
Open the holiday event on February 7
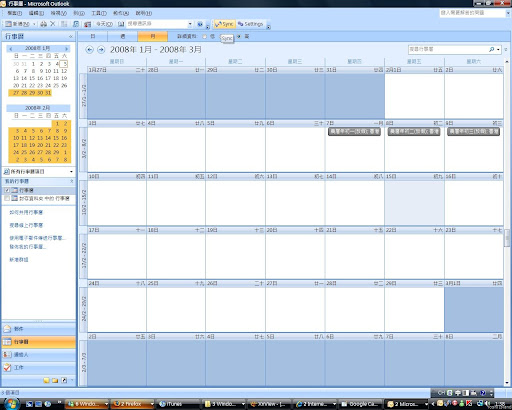tap(354, 132)
